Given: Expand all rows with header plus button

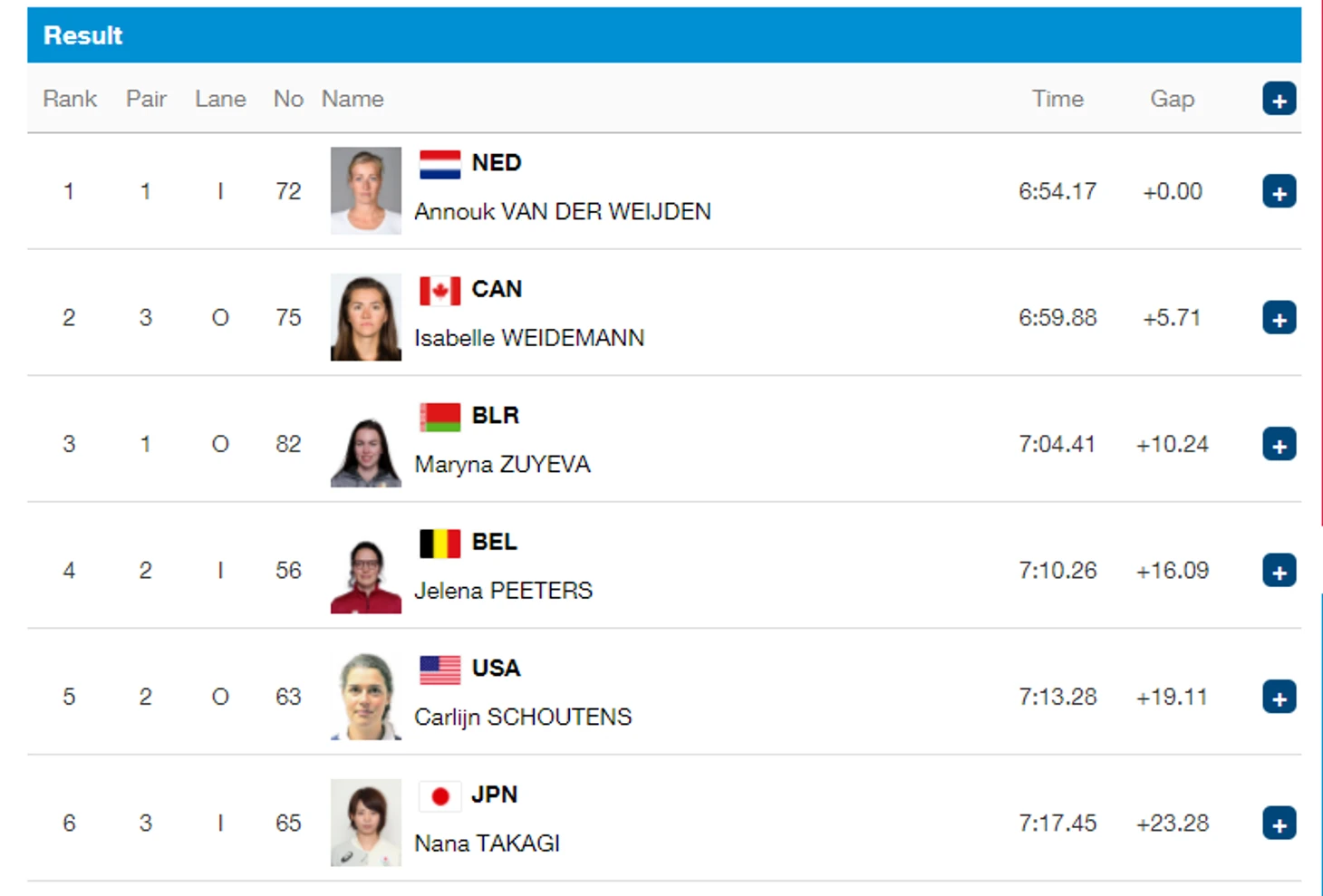Looking at the screenshot, I should click(1279, 99).
